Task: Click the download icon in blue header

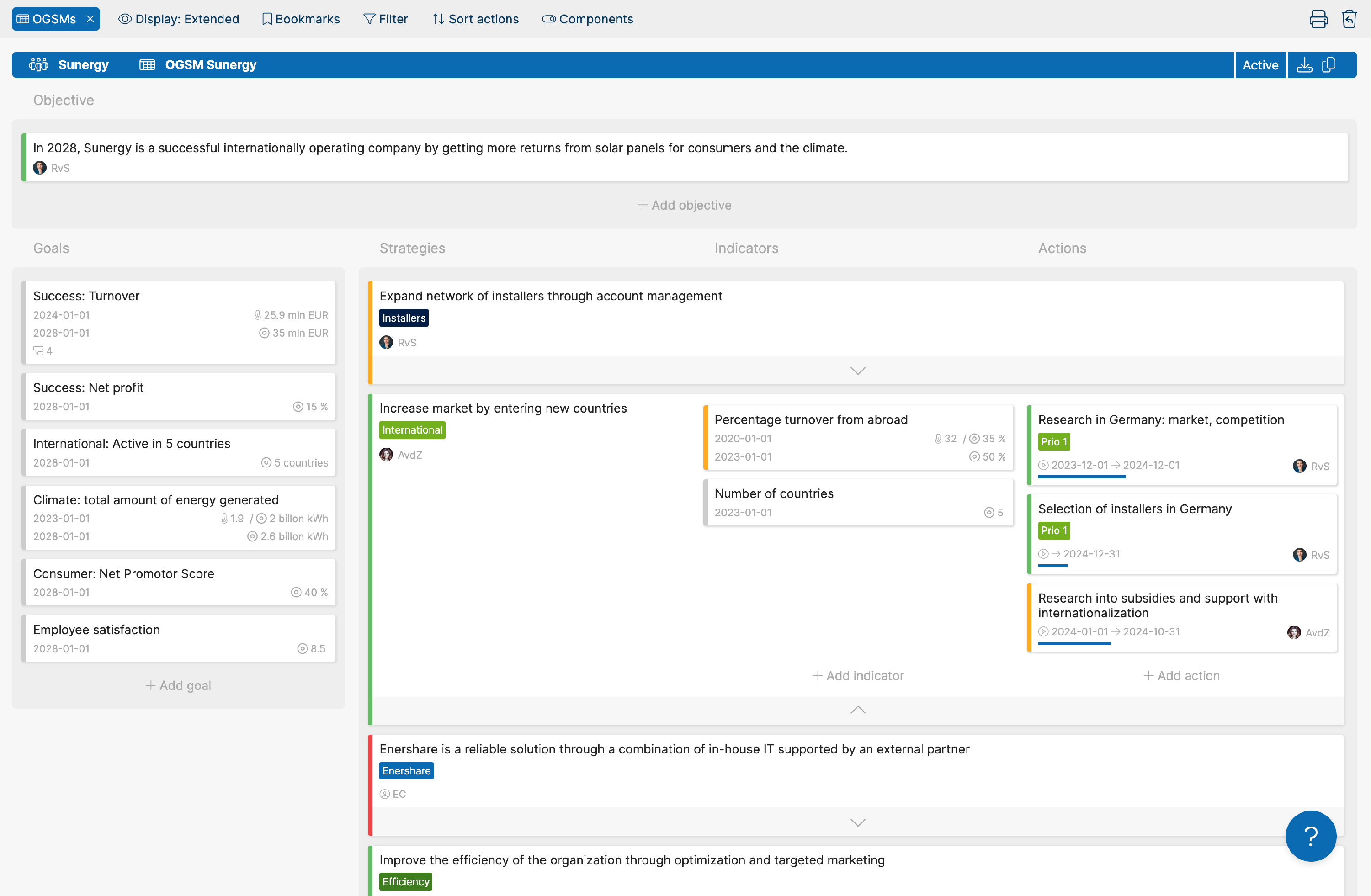Action: coord(1304,65)
